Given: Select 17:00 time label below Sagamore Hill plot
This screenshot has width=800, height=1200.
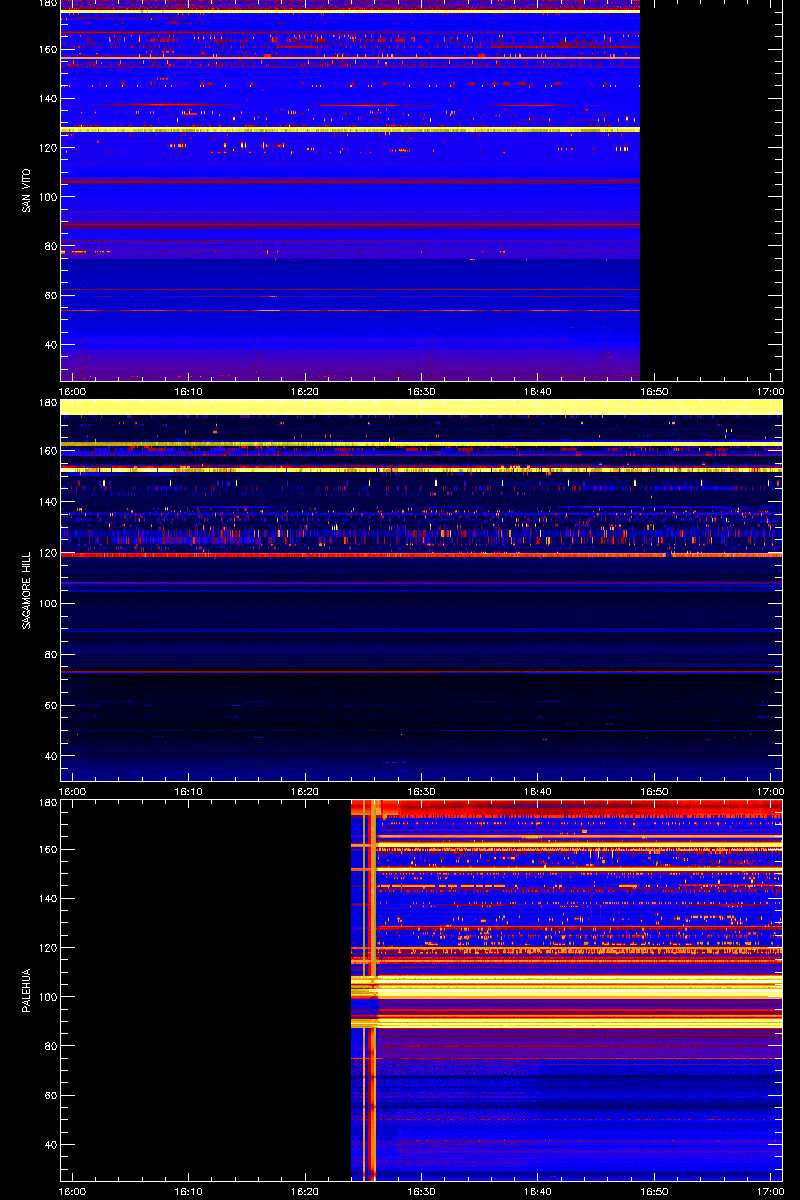Looking at the screenshot, I should coord(770,792).
